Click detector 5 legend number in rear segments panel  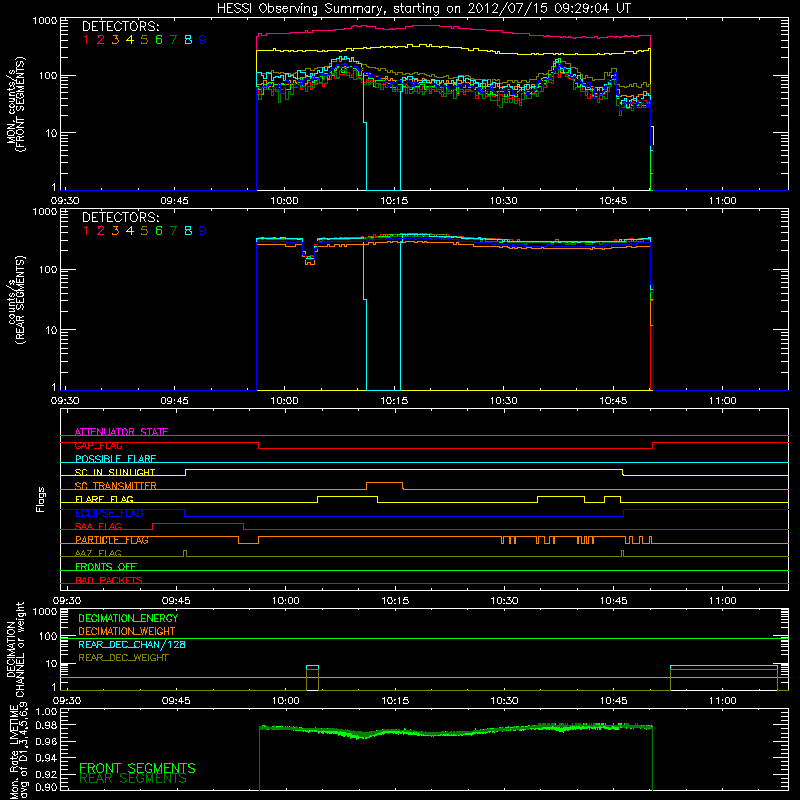pyautogui.click(x=144, y=231)
